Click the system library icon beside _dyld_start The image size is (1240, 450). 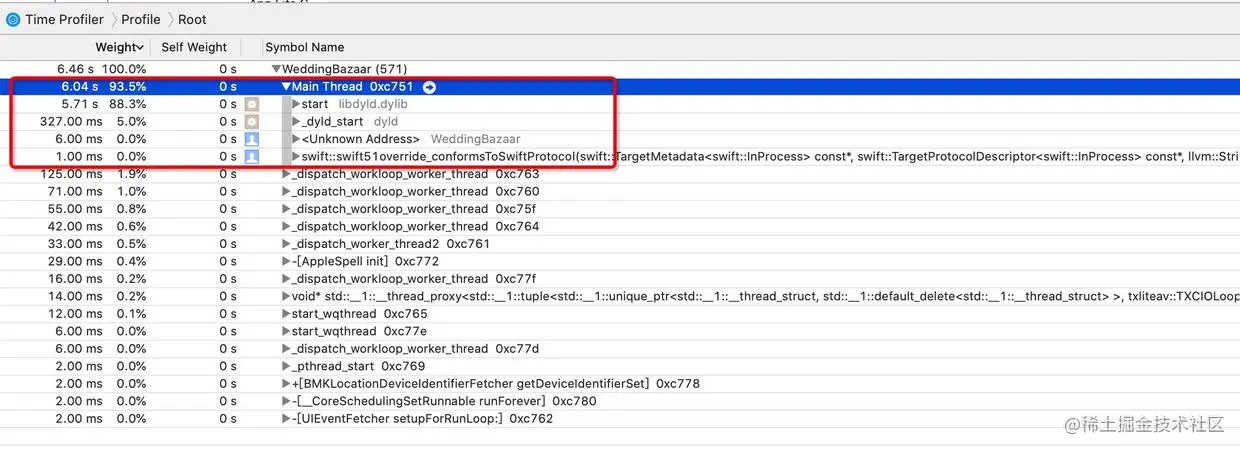pyautogui.click(x=252, y=122)
